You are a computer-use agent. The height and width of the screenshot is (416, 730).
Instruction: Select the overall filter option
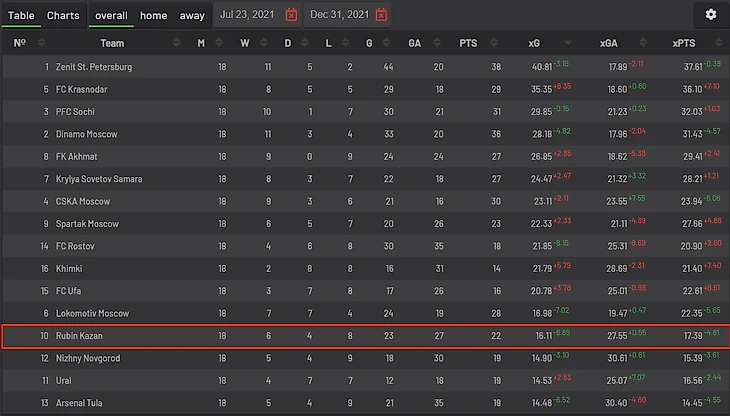coord(111,16)
